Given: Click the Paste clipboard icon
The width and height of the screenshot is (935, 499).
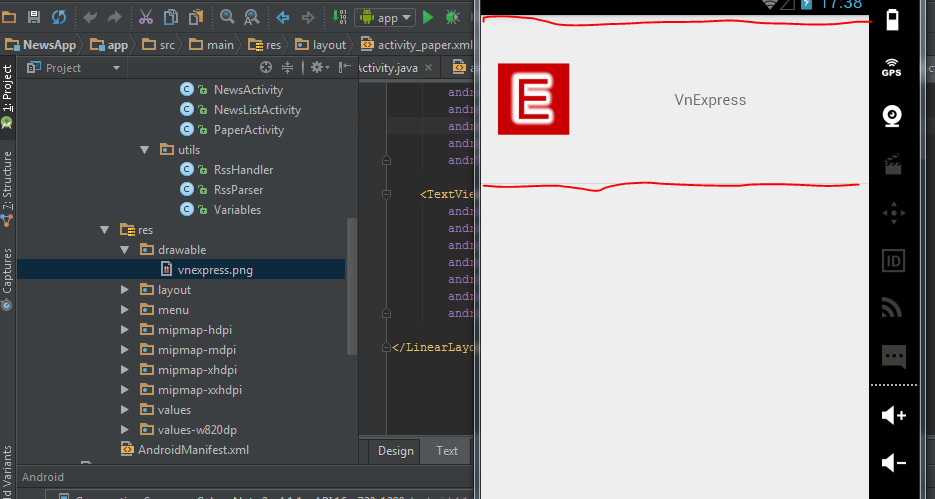Looking at the screenshot, I should pyautogui.click(x=196, y=17).
